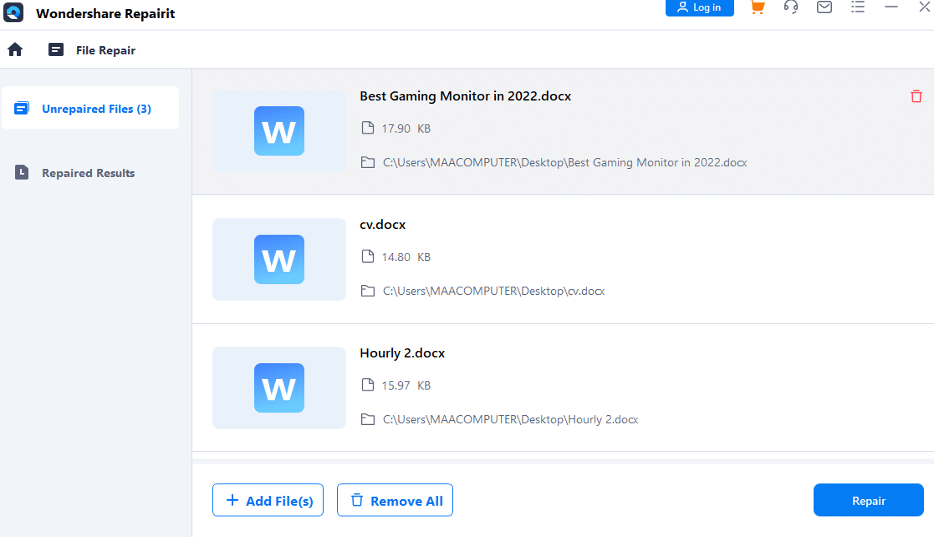Click file size icon next to 15.97 KB
The width and height of the screenshot is (934, 538).
coord(368,385)
